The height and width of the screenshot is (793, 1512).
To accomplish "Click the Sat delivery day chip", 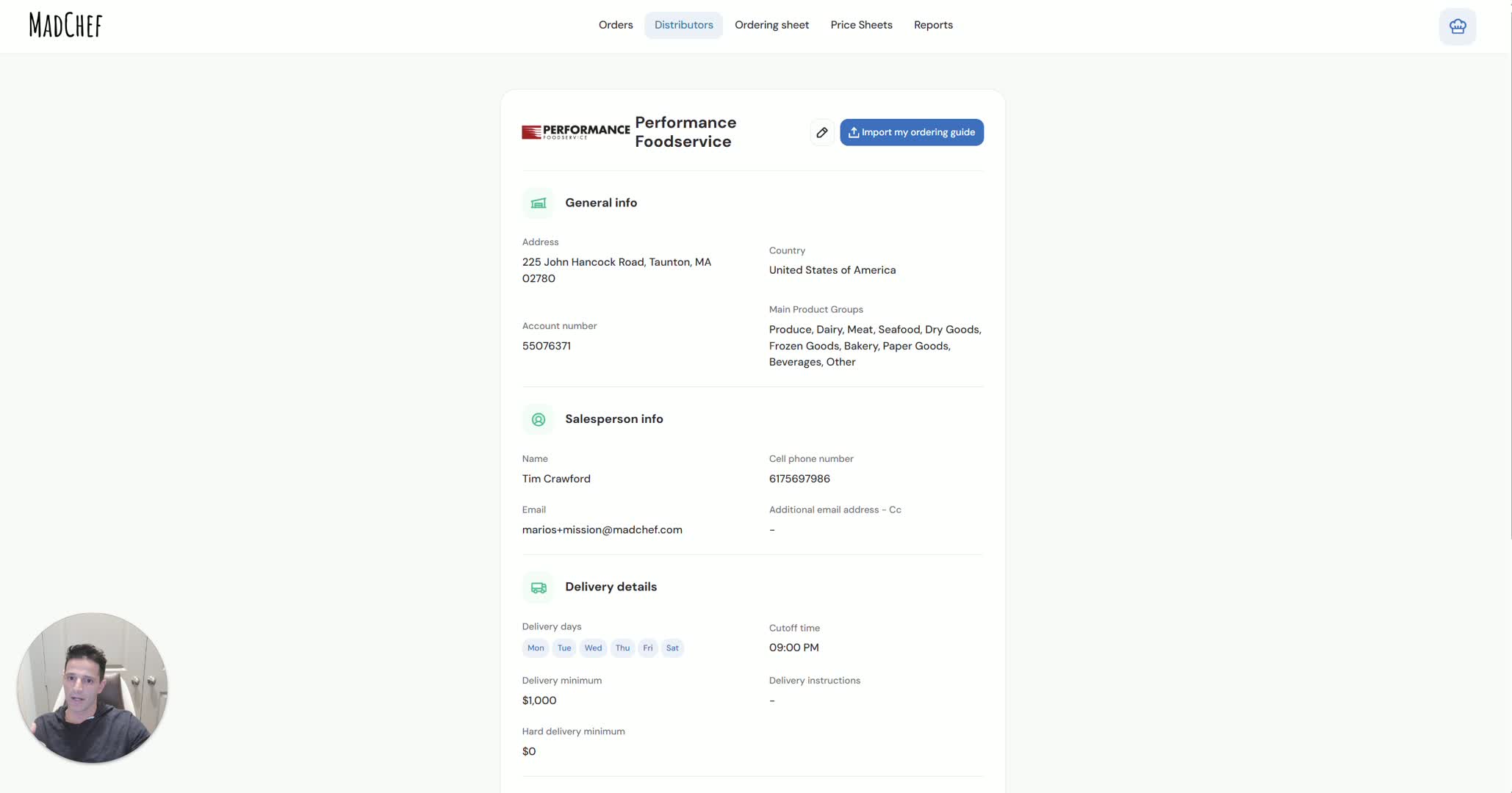I will pyautogui.click(x=672, y=648).
